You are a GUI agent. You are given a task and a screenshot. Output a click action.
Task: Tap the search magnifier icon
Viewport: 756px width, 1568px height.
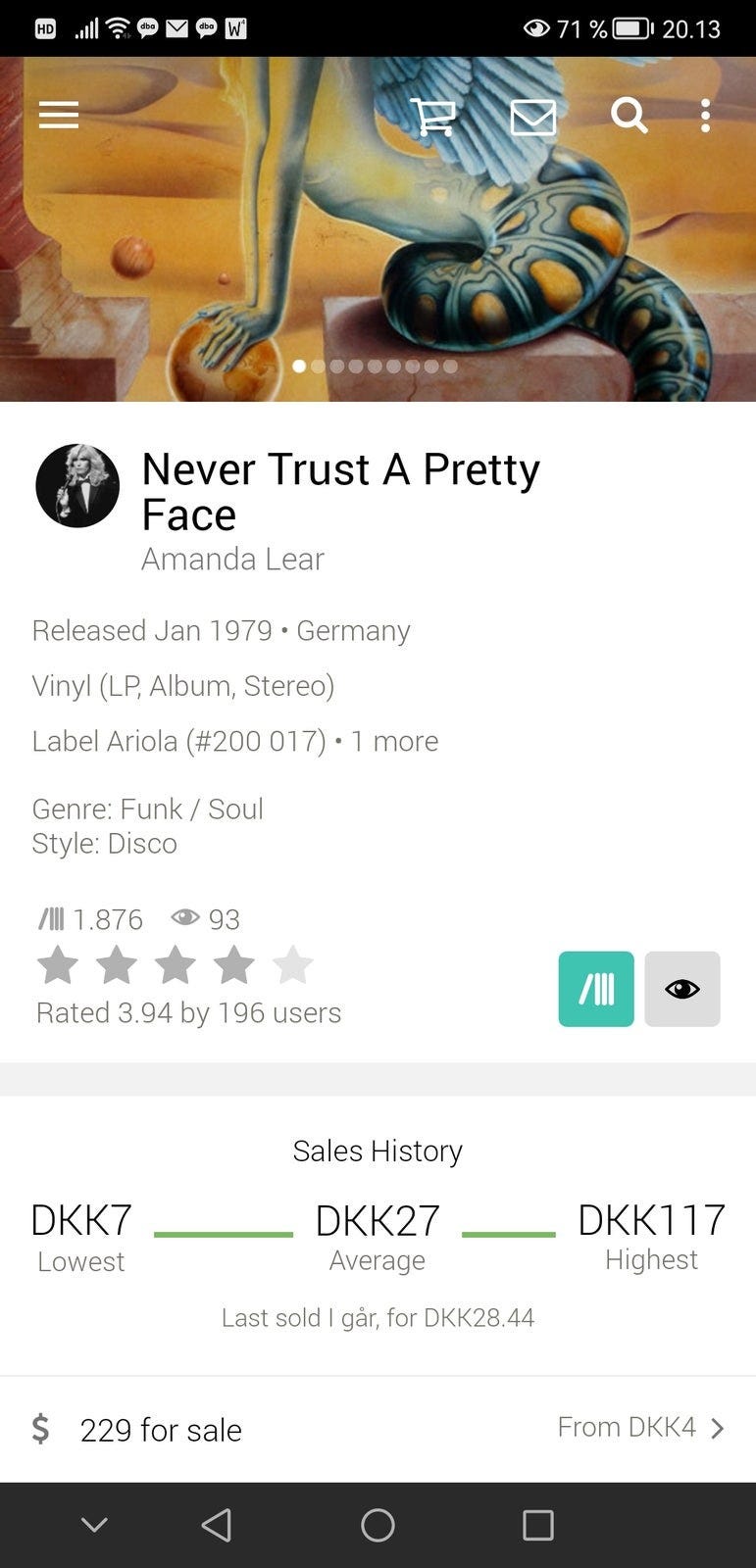click(629, 116)
